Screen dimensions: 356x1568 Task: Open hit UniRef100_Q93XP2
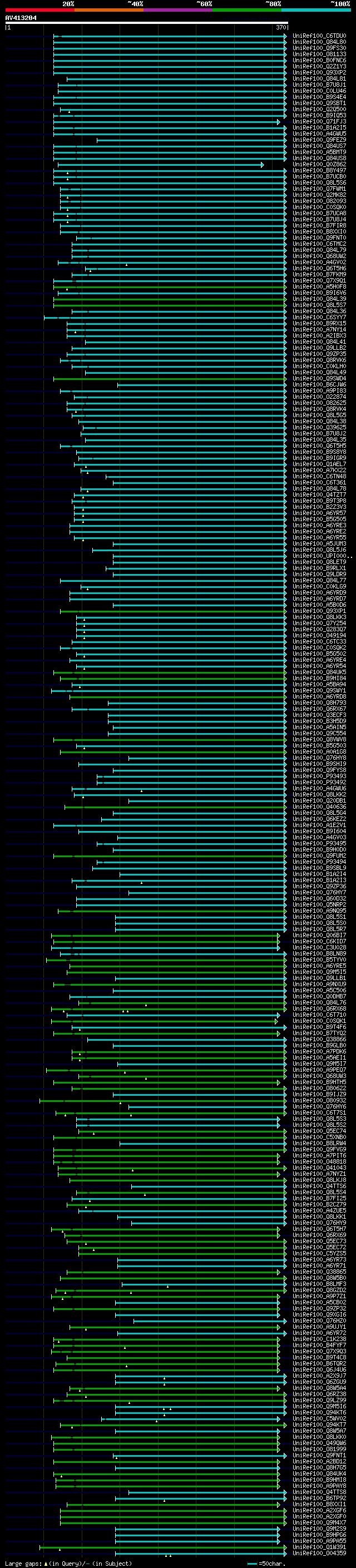pyautogui.click(x=319, y=72)
